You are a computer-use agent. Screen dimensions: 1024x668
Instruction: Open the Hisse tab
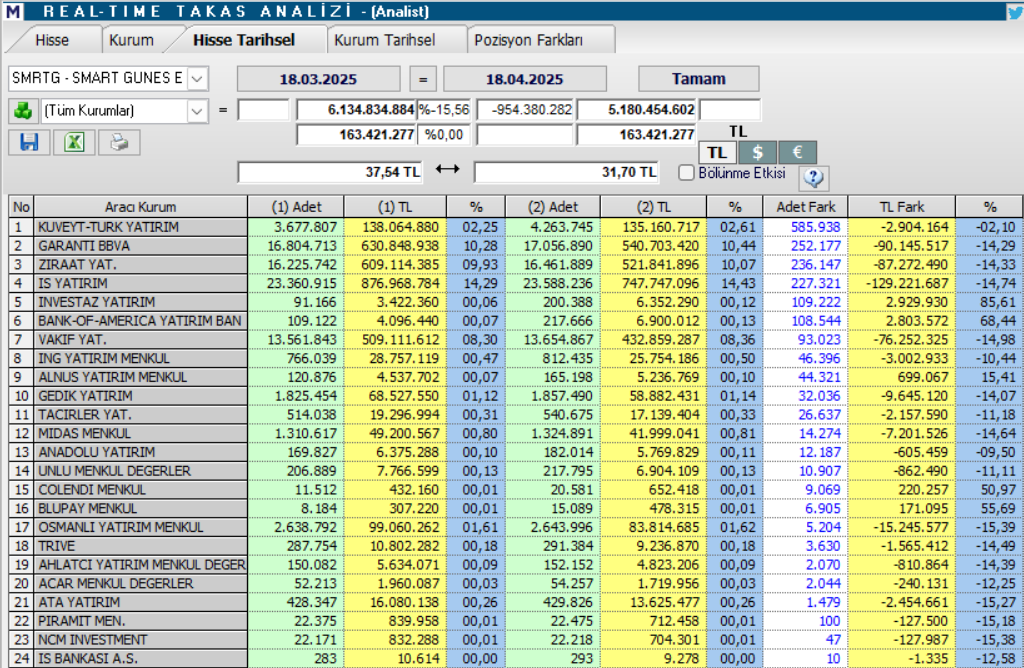tap(52, 40)
